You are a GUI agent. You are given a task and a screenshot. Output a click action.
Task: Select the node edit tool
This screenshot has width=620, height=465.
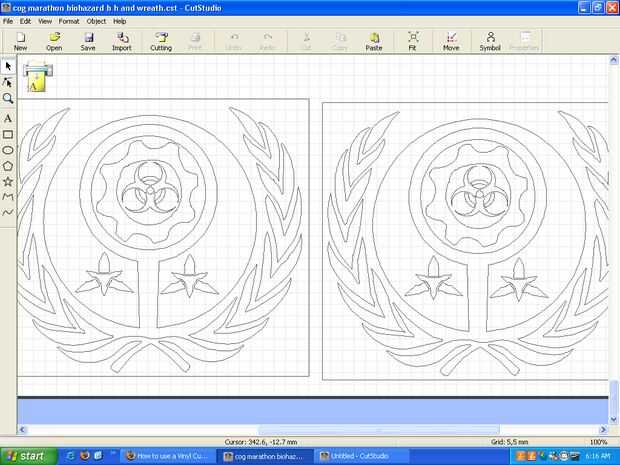point(8,82)
